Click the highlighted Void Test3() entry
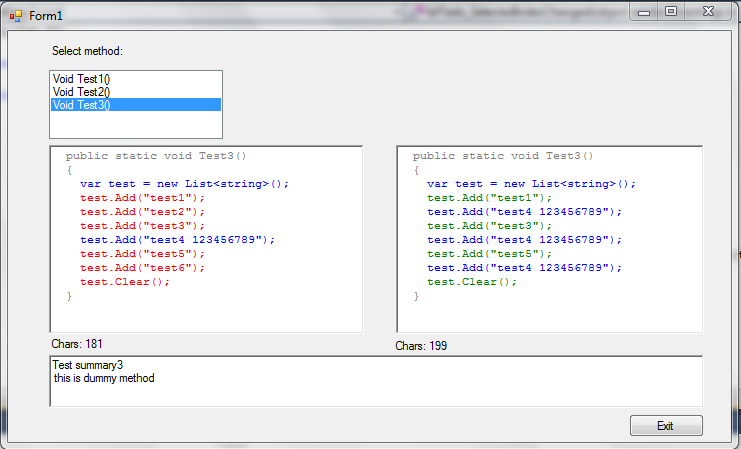This screenshot has width=741, height=449. [x=81, y=104]
